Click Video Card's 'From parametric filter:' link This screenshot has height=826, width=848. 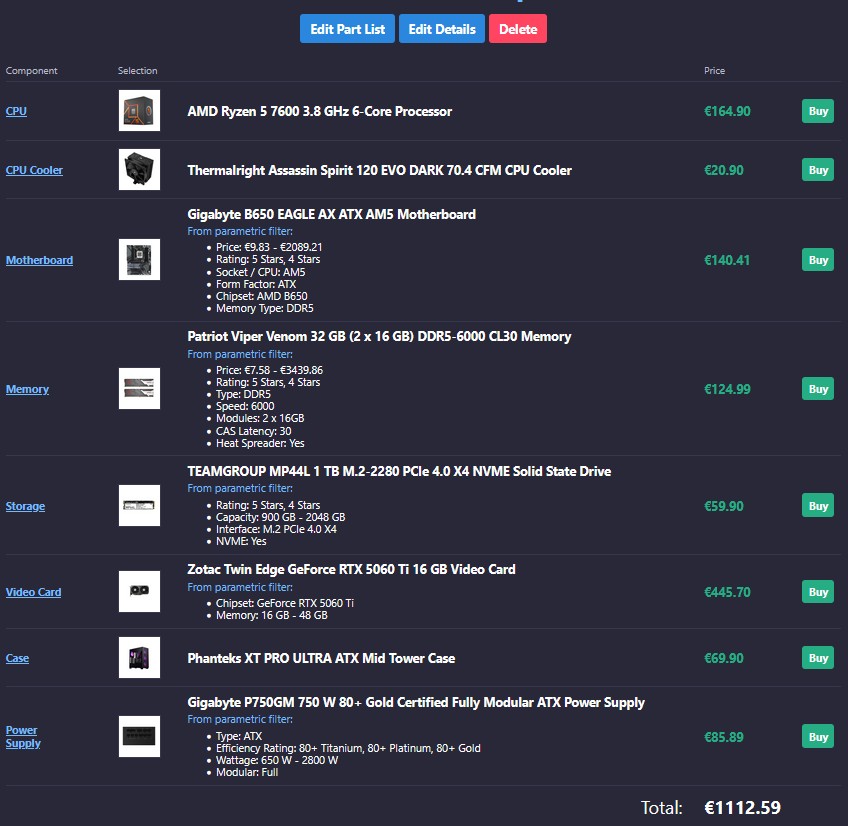(240, 587)
